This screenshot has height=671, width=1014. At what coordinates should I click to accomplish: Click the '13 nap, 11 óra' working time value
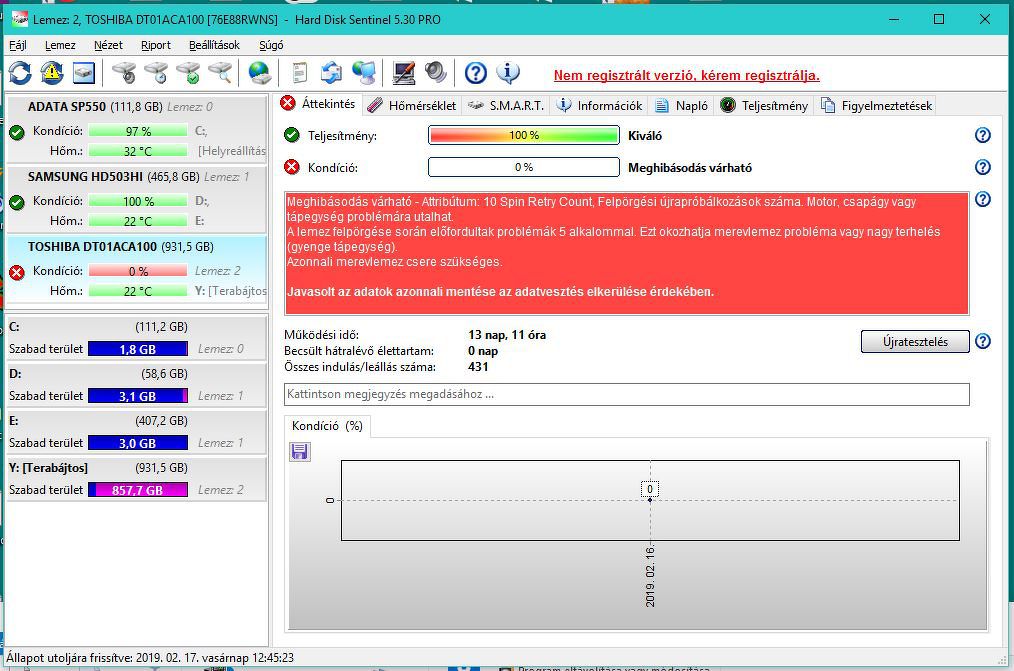pos(507,335)
